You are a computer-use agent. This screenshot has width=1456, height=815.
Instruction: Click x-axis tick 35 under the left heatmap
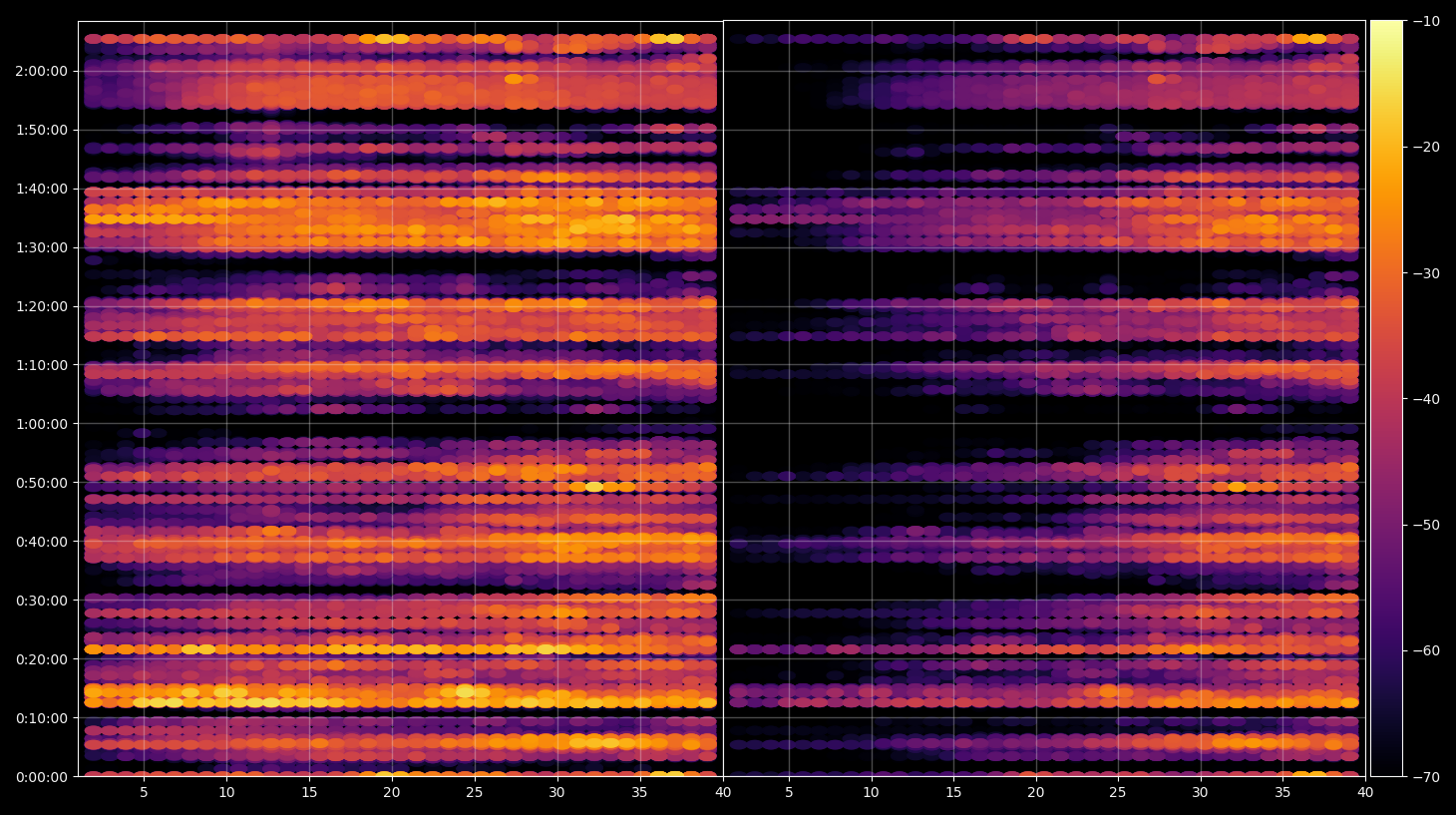639,793
